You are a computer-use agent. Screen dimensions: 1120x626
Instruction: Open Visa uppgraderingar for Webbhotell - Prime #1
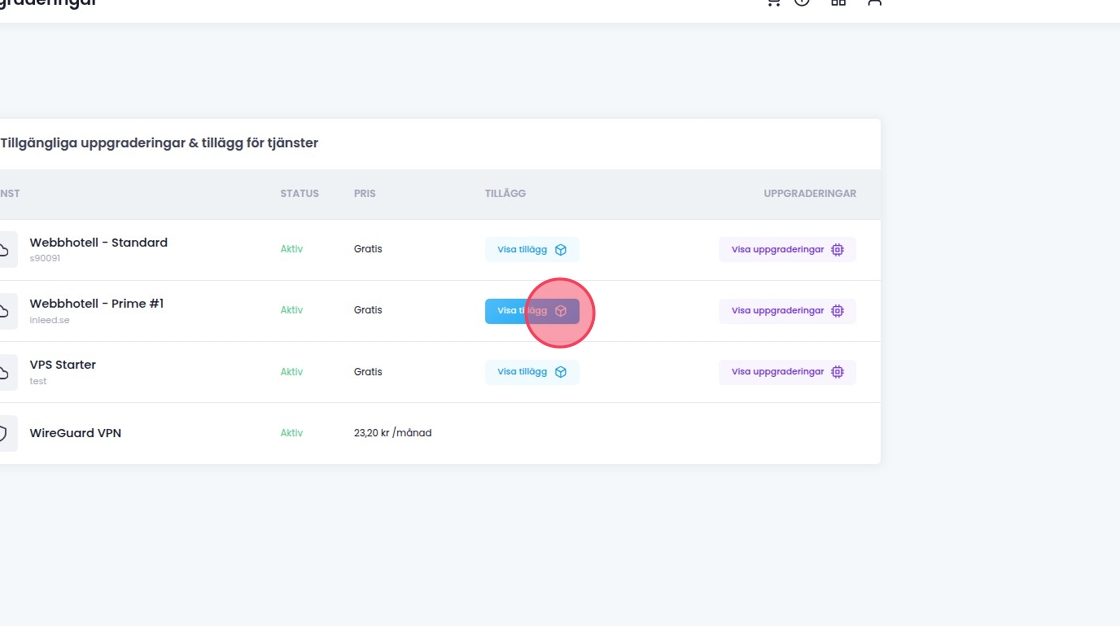click(787, 311)
